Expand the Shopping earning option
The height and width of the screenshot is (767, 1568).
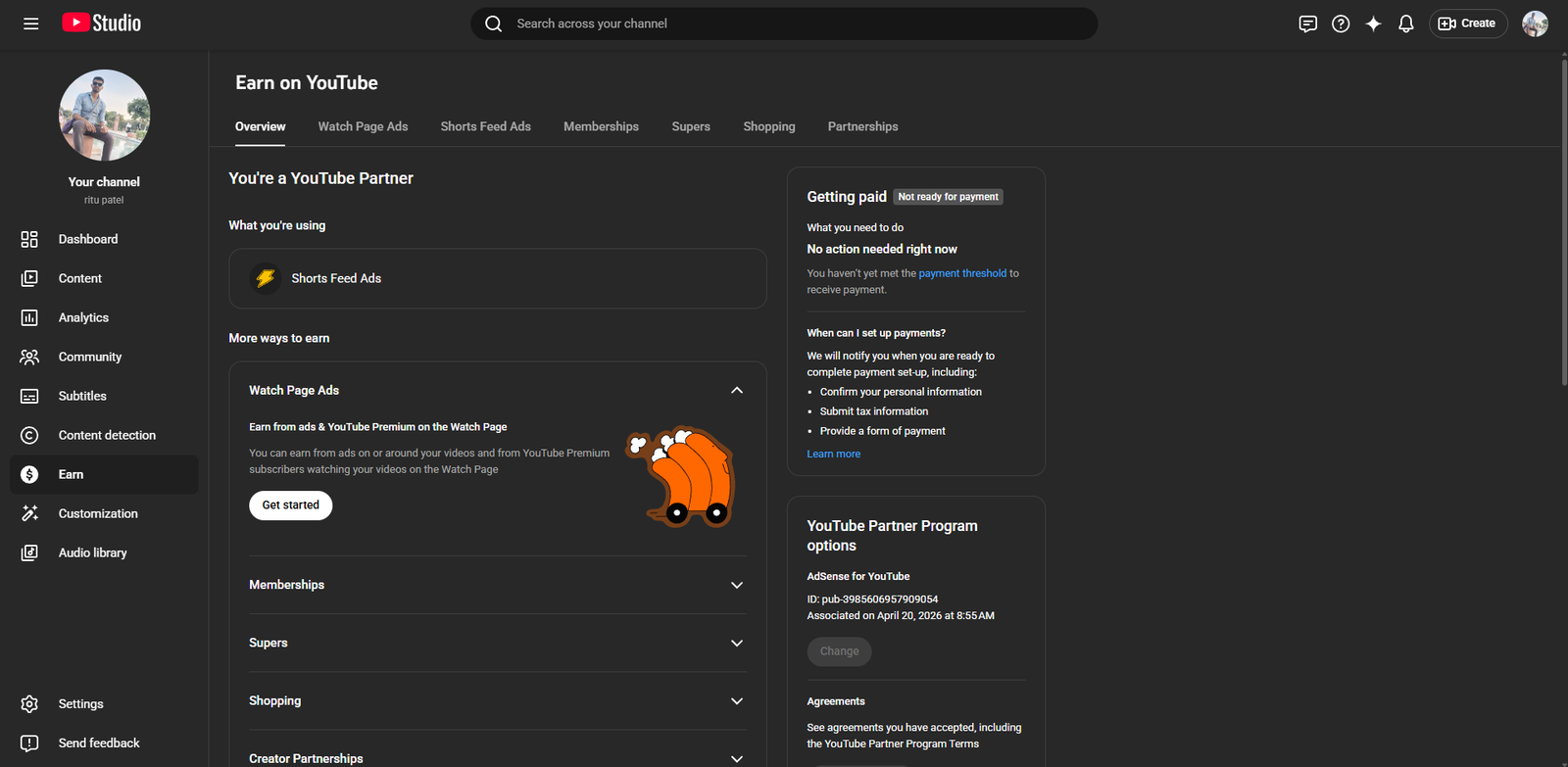point(737,700)
